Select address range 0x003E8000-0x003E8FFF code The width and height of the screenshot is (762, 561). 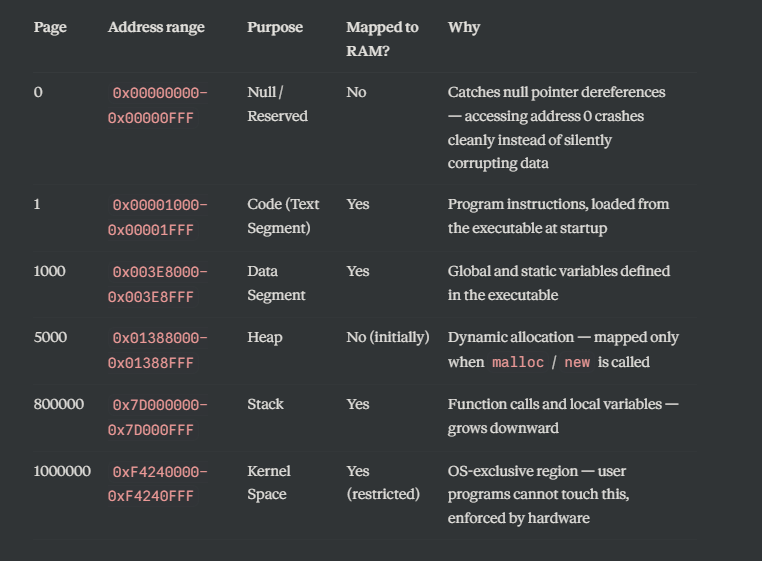pos(157,284)
